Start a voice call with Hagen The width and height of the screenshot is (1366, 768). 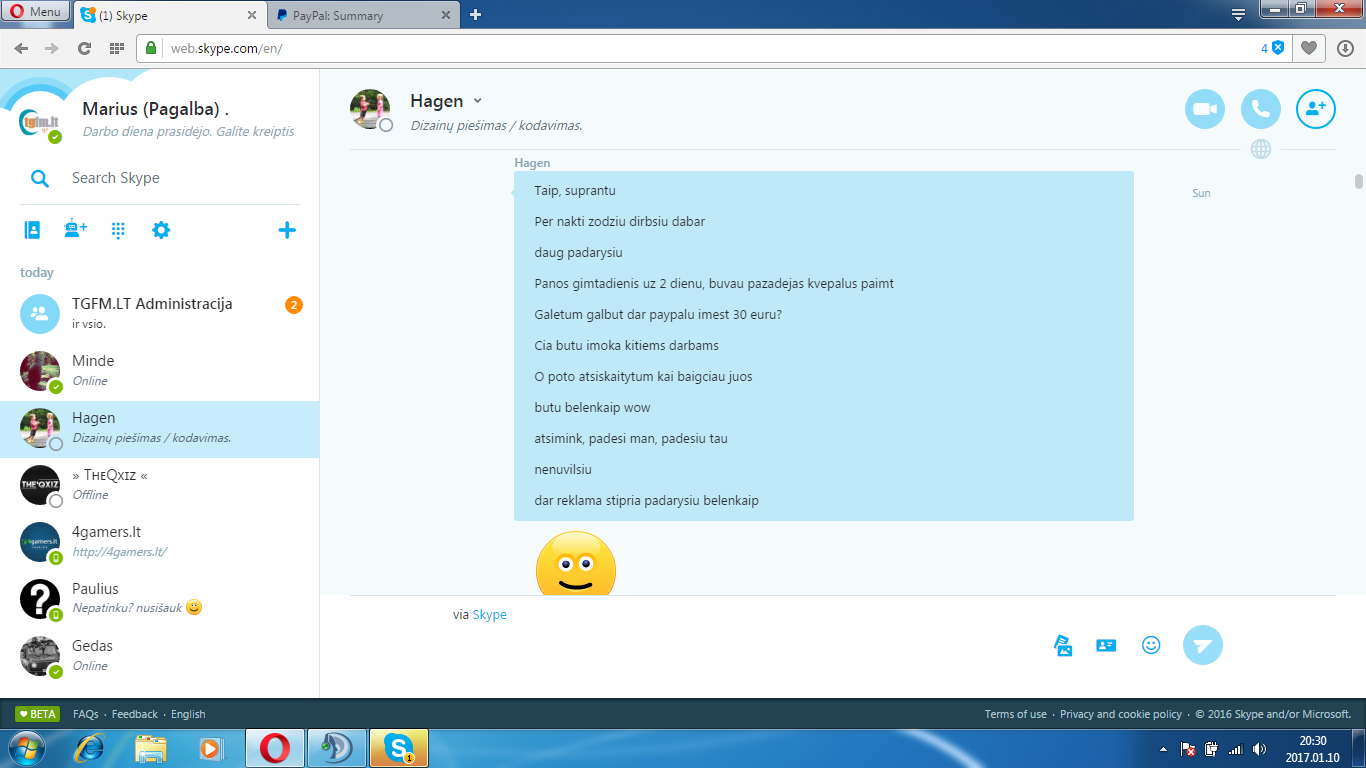pos(1261,109)
